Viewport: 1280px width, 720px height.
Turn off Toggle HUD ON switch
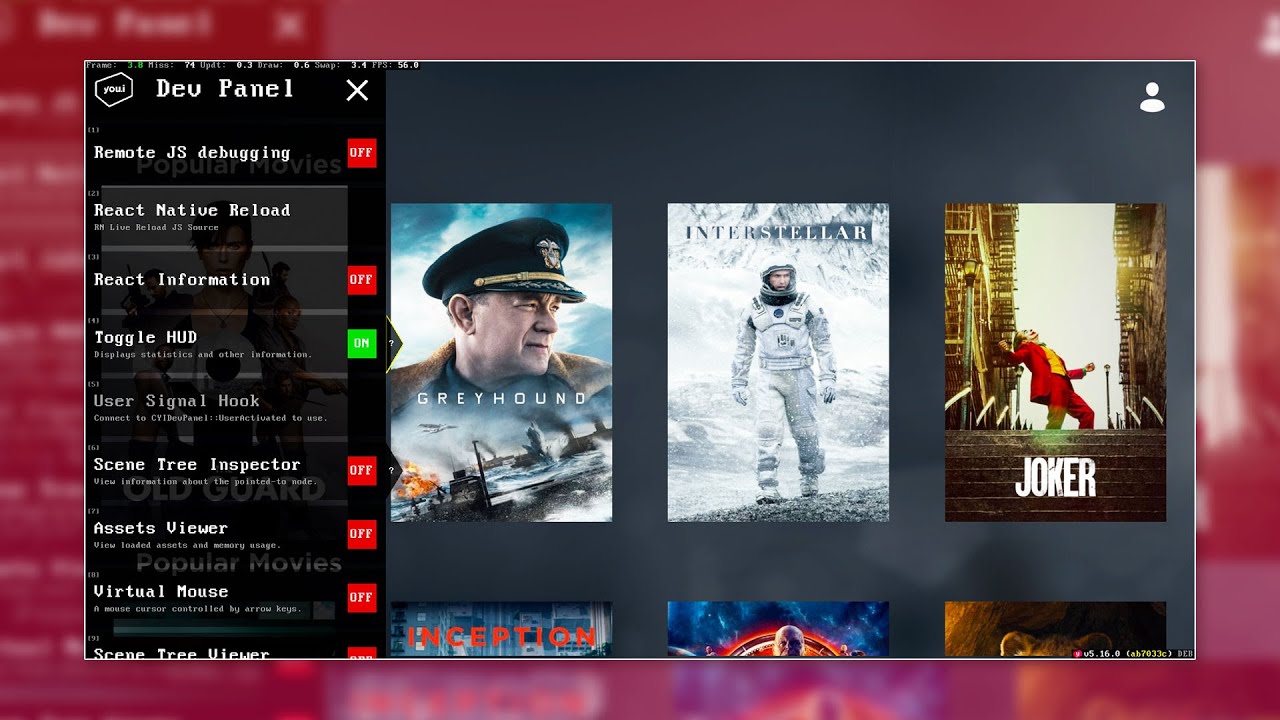pos(361,343)
